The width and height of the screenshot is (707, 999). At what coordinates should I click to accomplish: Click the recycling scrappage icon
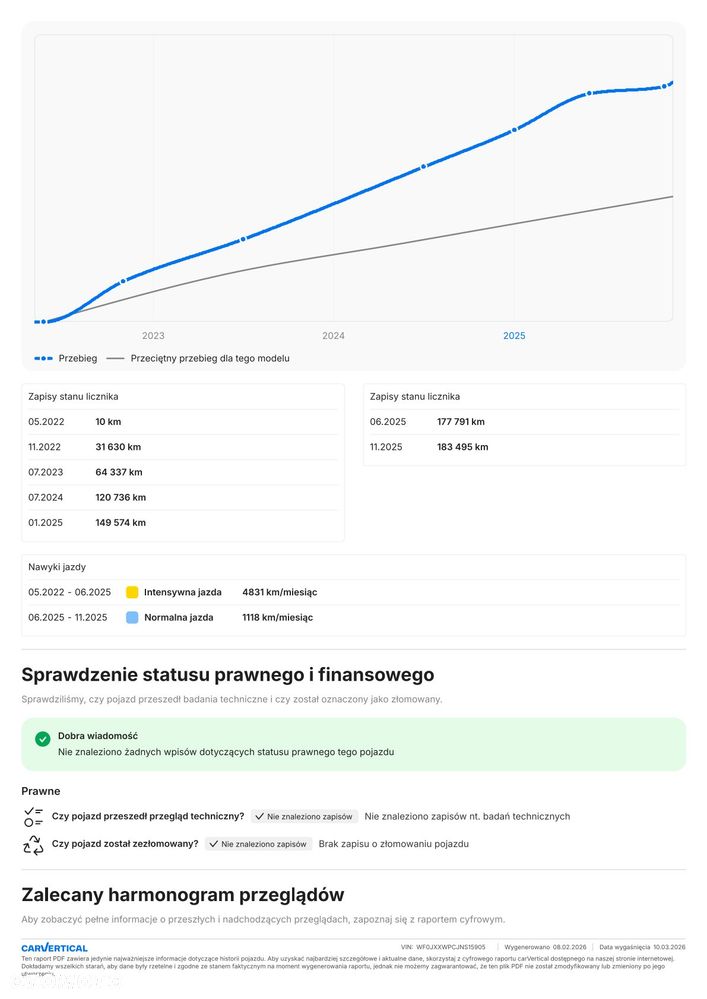point(33,844)
